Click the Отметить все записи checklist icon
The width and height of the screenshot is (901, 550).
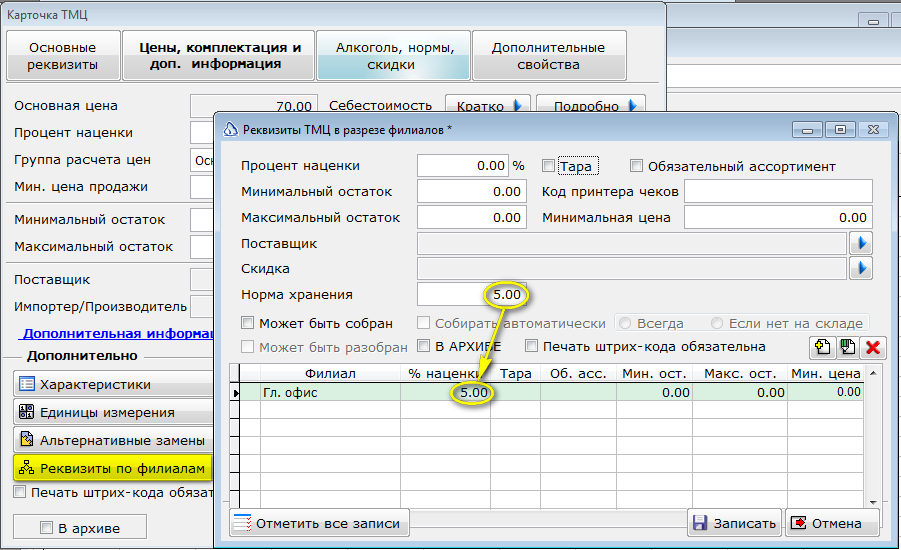coord(242,522)
